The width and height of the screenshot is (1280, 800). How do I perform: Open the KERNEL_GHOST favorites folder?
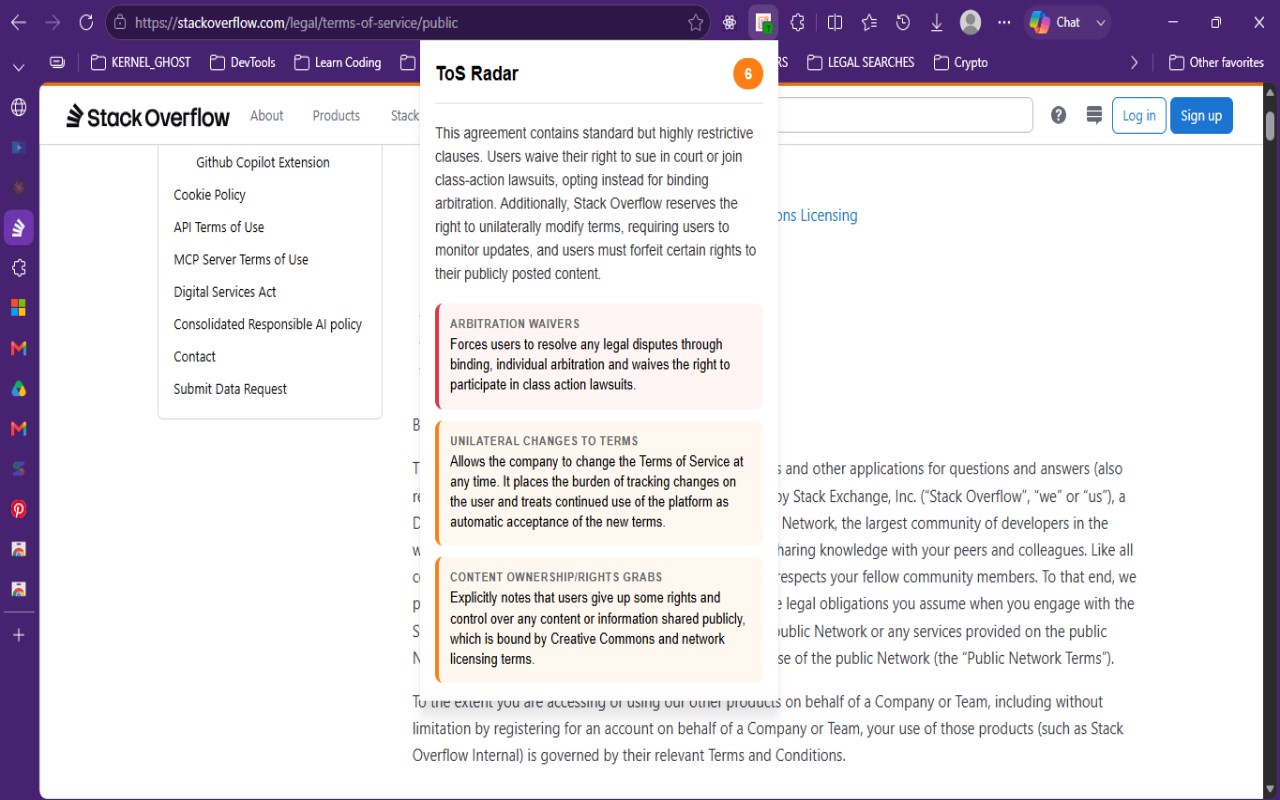141,62
